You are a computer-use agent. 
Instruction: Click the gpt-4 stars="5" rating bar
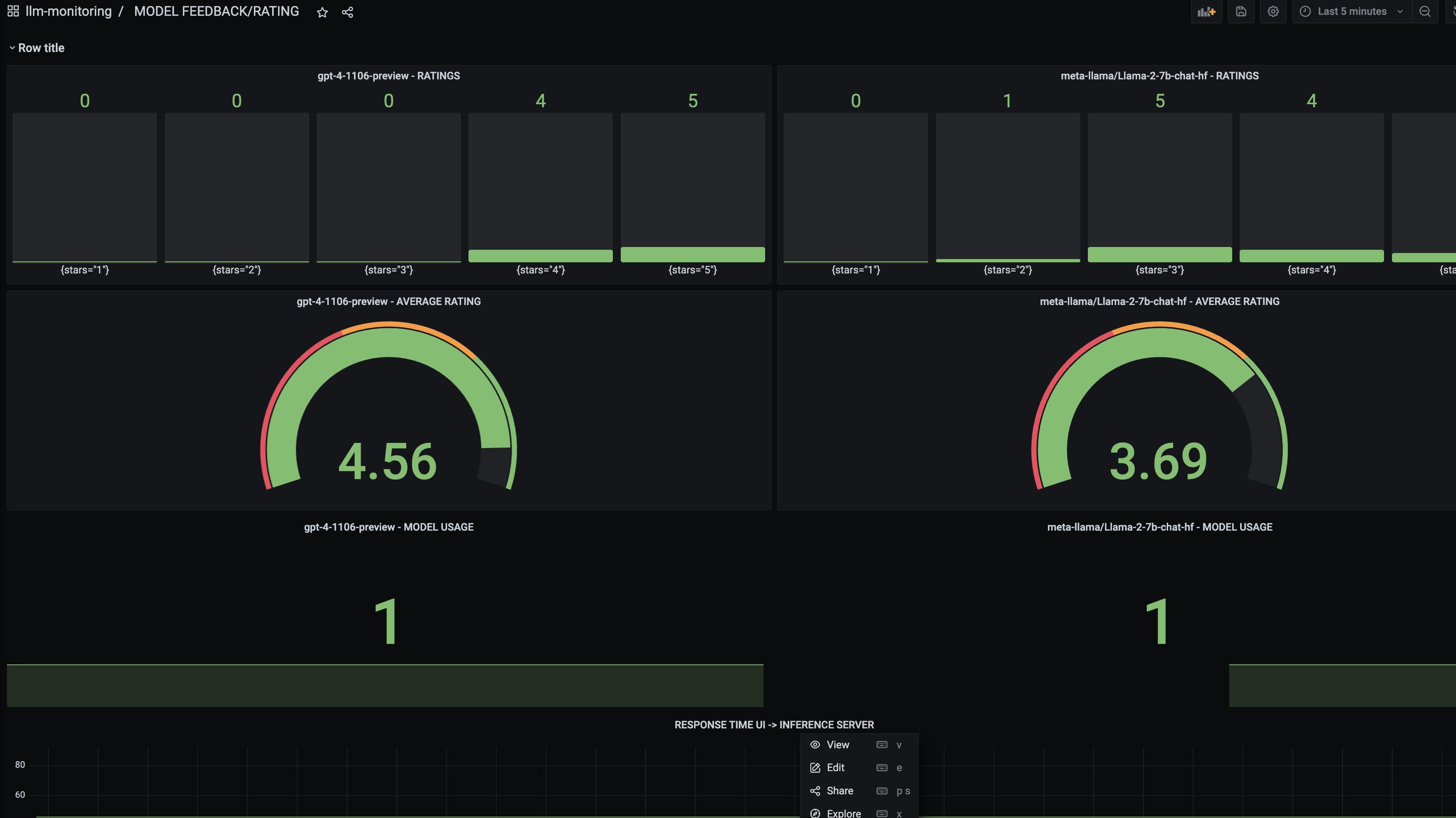pyautogui.click(x=692, y=254)
